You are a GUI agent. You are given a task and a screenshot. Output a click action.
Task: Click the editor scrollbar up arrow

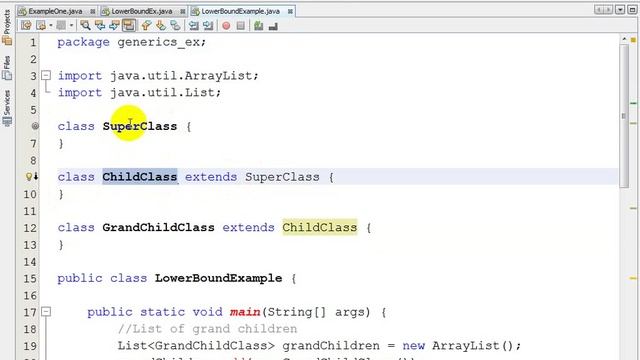(624, 39)
